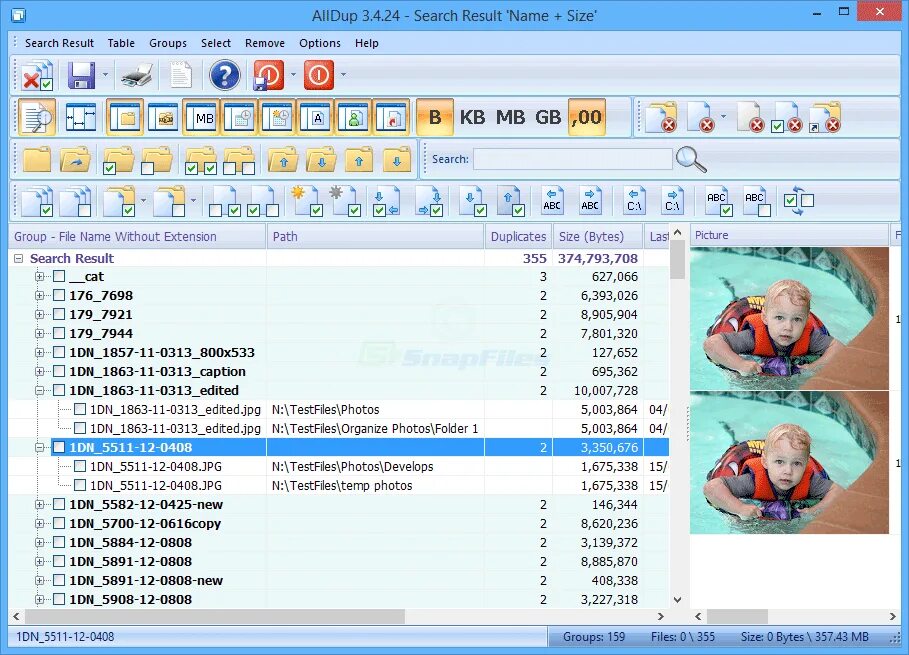Click the result list horizontal scrollbar thumb
This screenshot has height=655, width=909.
[214, 616]
